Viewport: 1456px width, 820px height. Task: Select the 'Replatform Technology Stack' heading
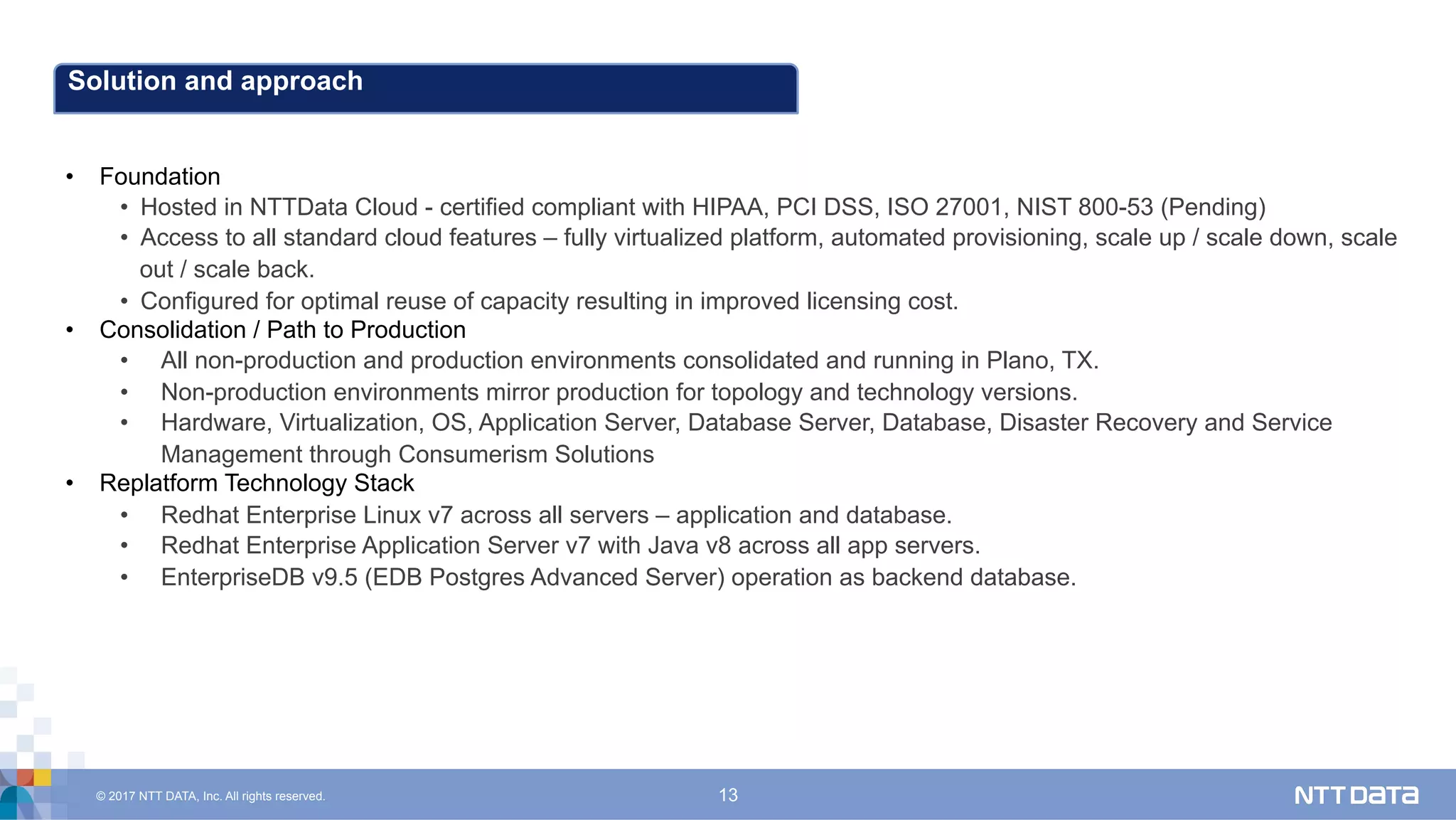point(257,483)
